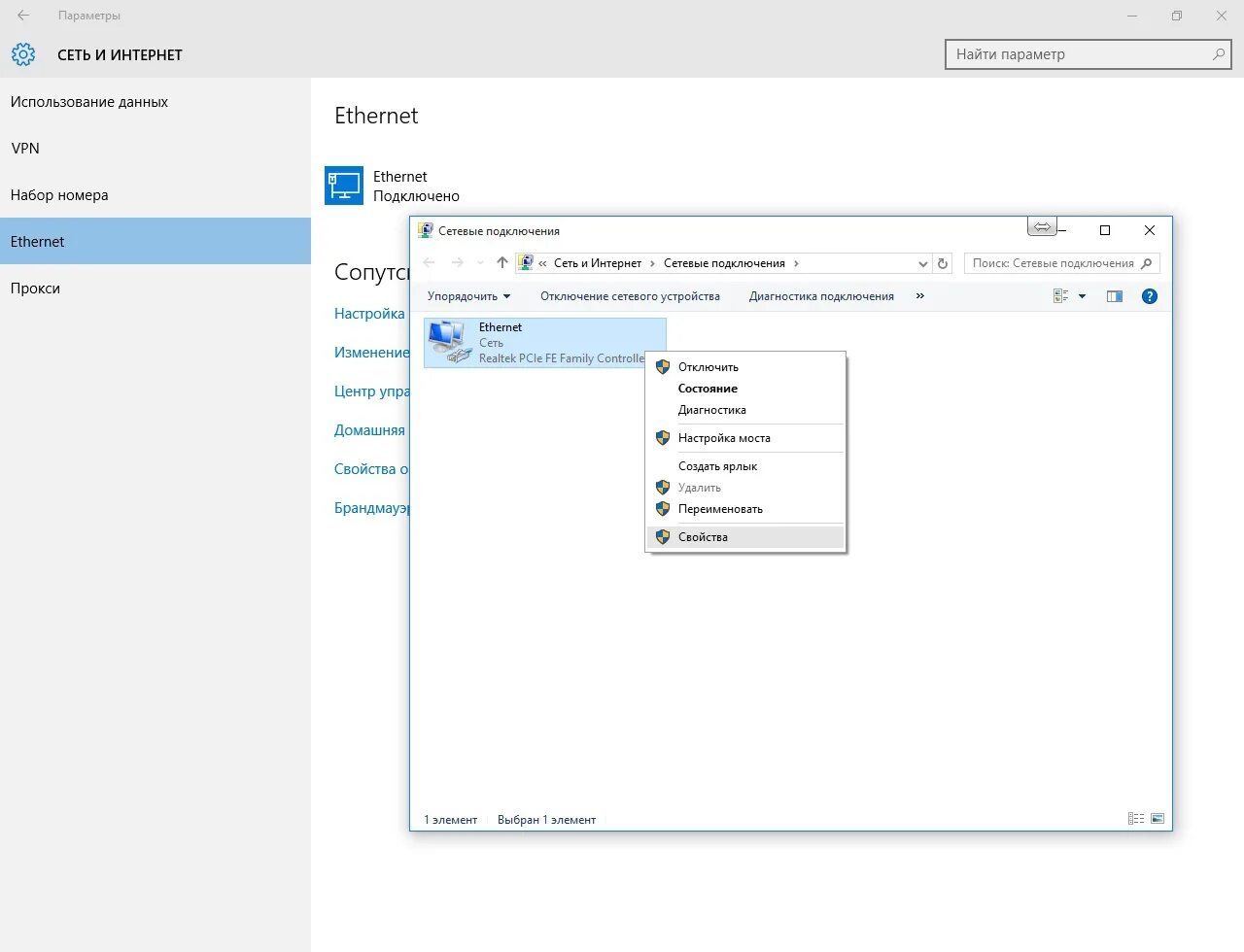Viewport: 1244px width, 952px height.
Task: Click the Центр упра... link
Action: tap(372, 391)
